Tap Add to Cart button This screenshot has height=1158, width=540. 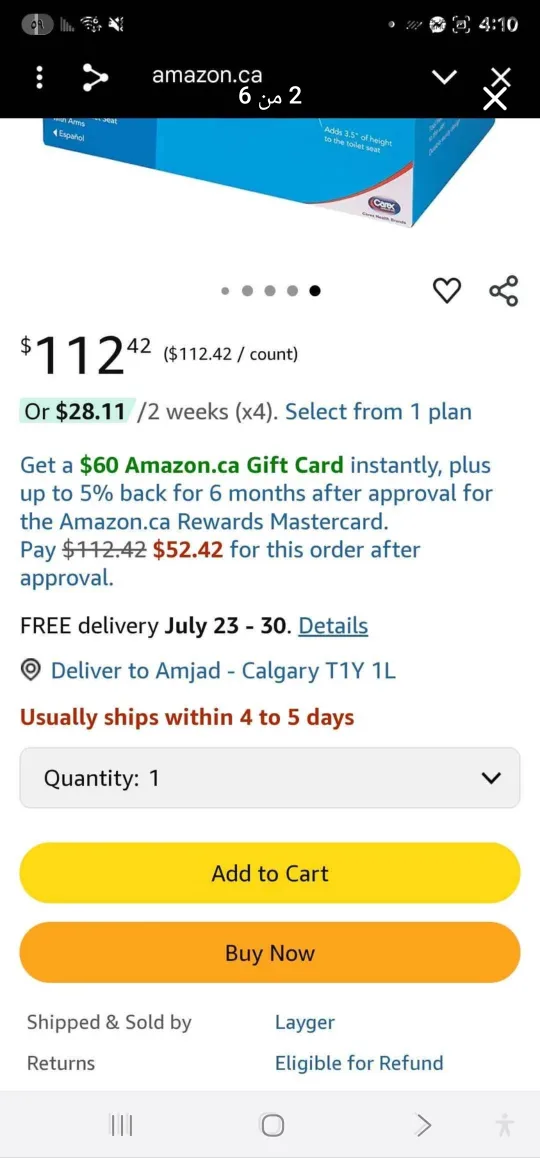pyautogui.click(x=270, y=873)
